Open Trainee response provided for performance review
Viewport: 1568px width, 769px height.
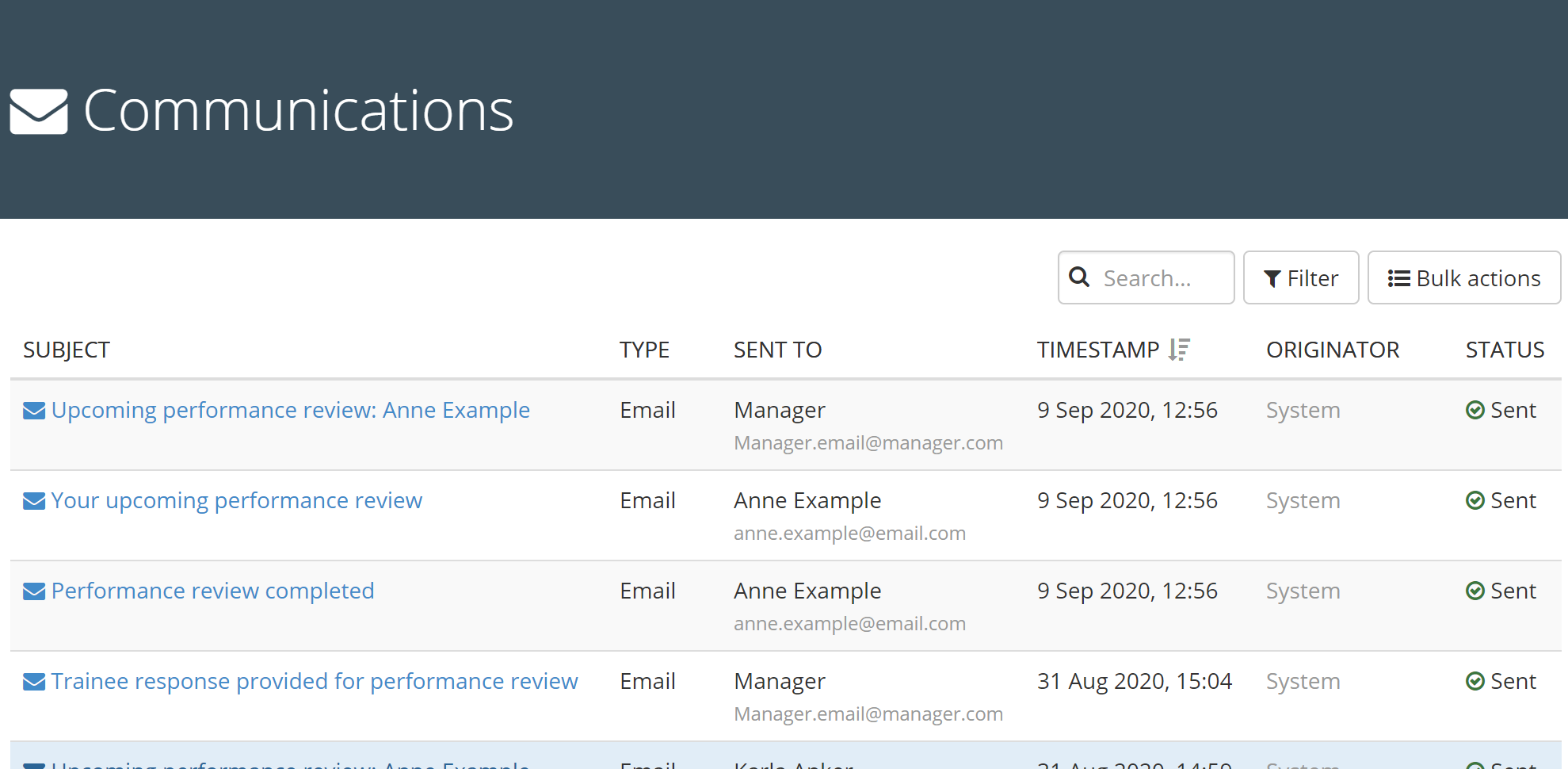click(315, 682)
